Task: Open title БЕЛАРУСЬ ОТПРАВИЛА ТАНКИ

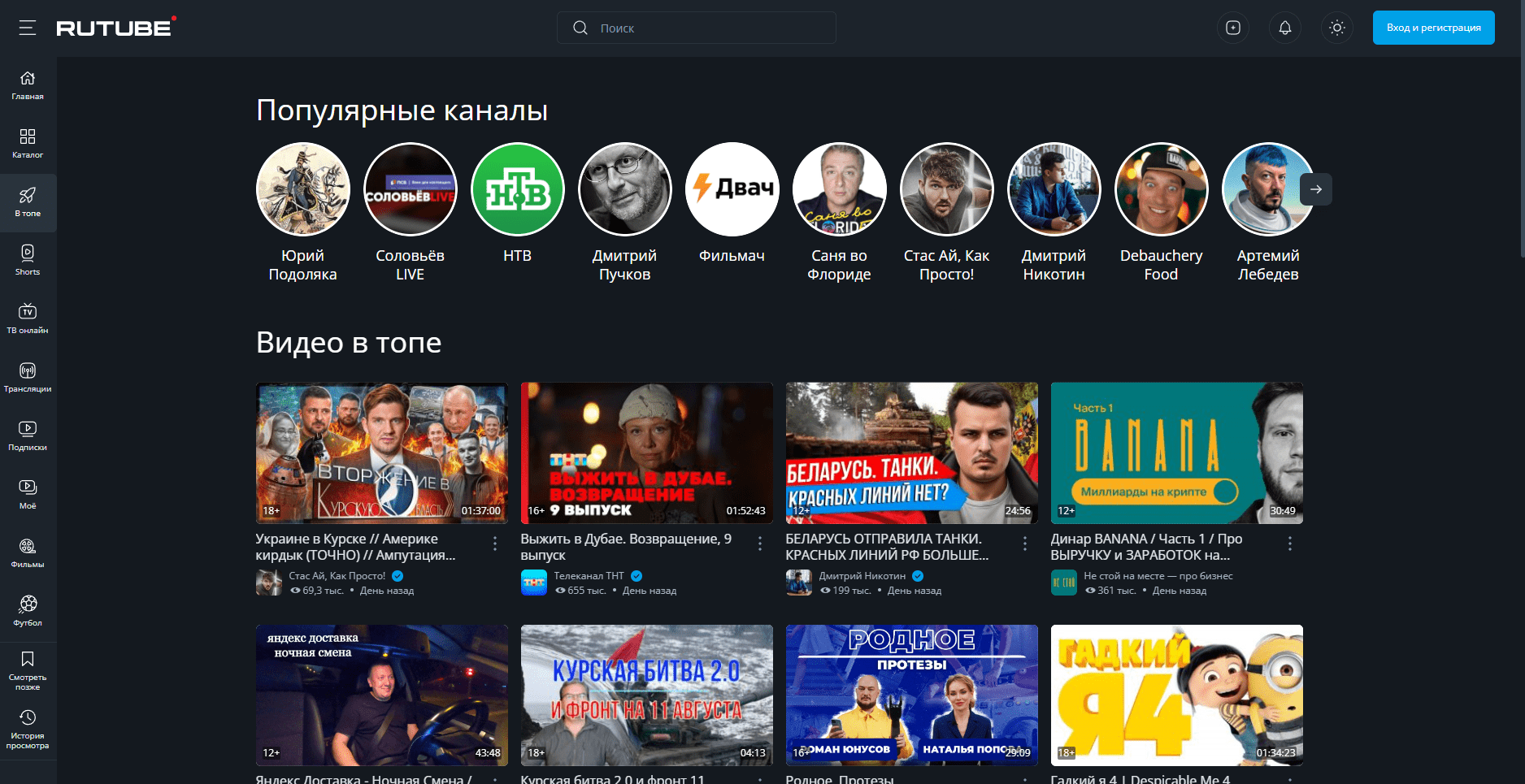Action: (x=888, y=547)
